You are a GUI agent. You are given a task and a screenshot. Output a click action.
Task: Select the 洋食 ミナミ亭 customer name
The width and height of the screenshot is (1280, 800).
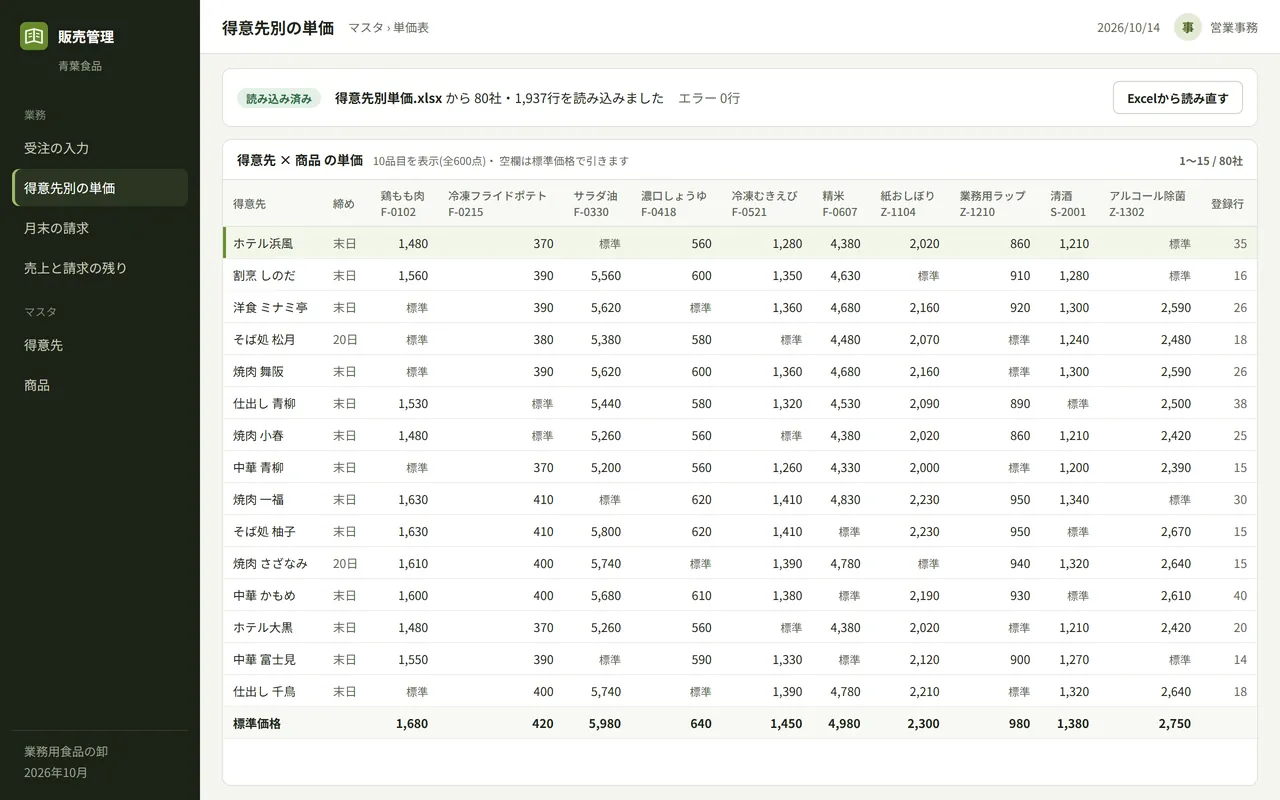tap(270, 307)
